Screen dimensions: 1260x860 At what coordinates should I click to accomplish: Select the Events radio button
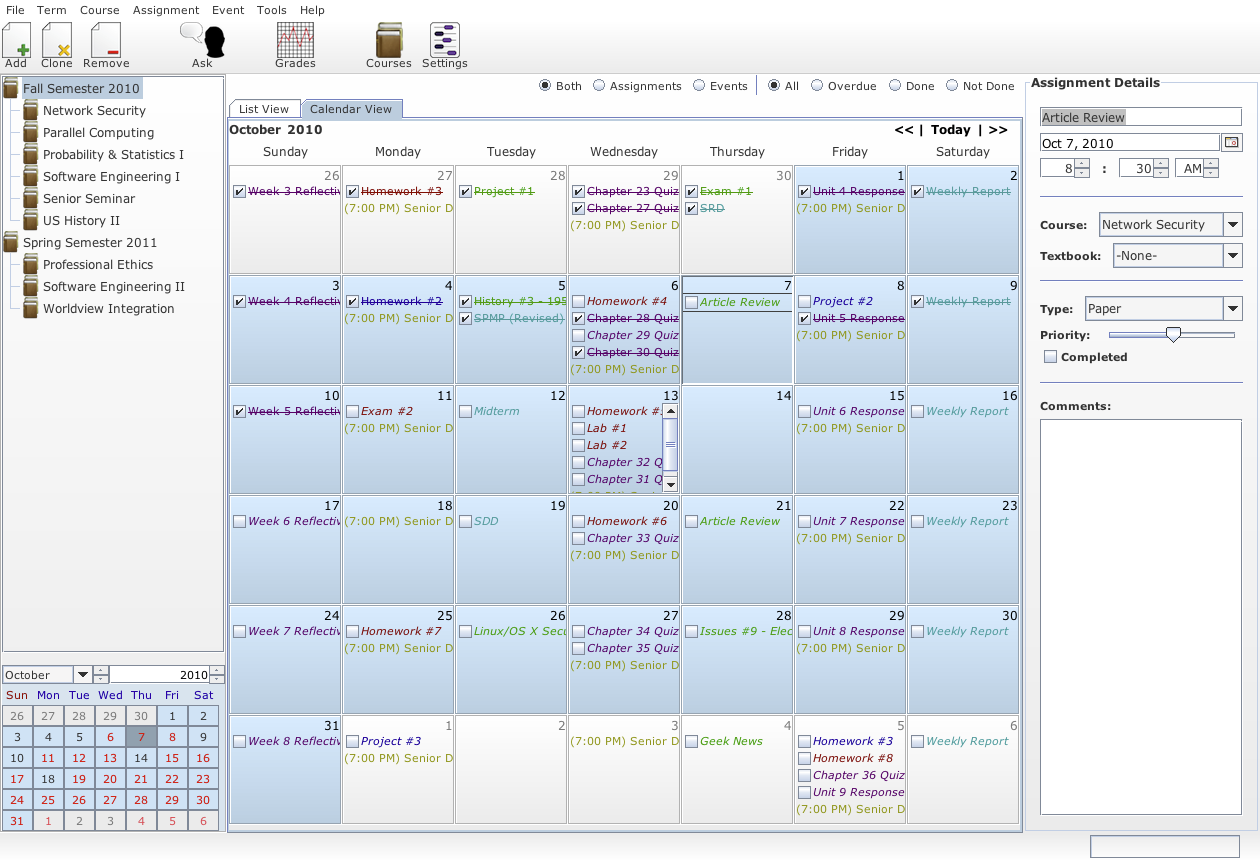(699, 86)
